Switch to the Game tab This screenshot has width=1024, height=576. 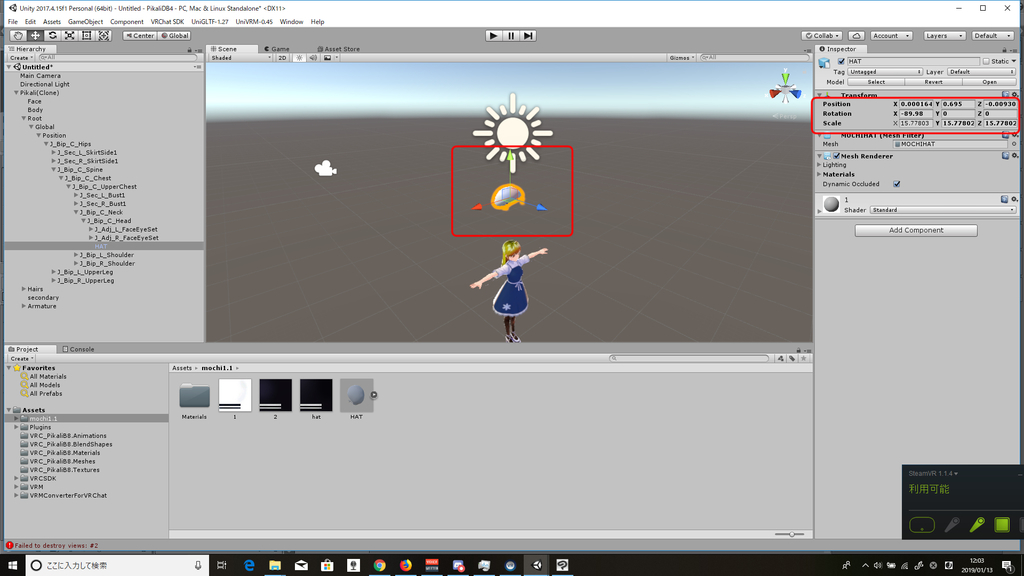pos(277,49)
